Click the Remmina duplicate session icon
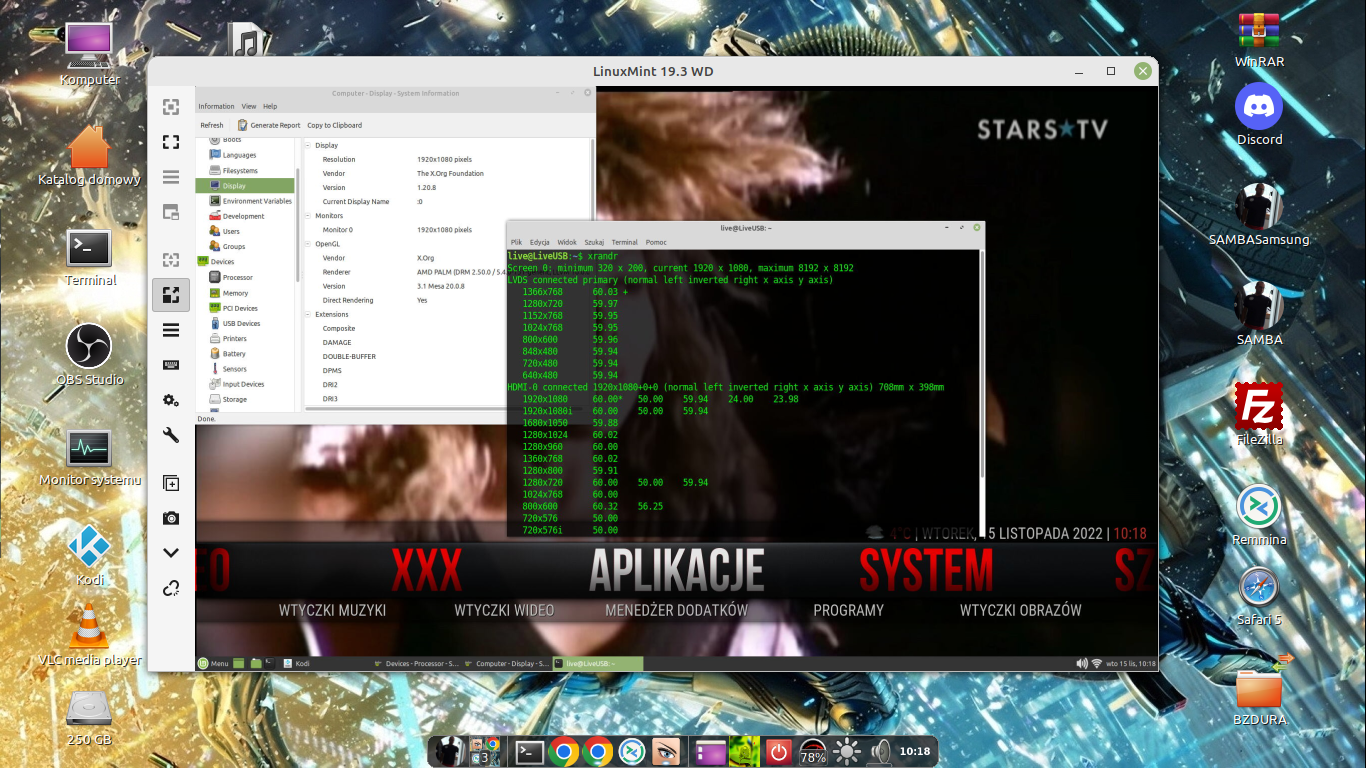Screen dimensions: 1366x768 click(x=171, y=483)
